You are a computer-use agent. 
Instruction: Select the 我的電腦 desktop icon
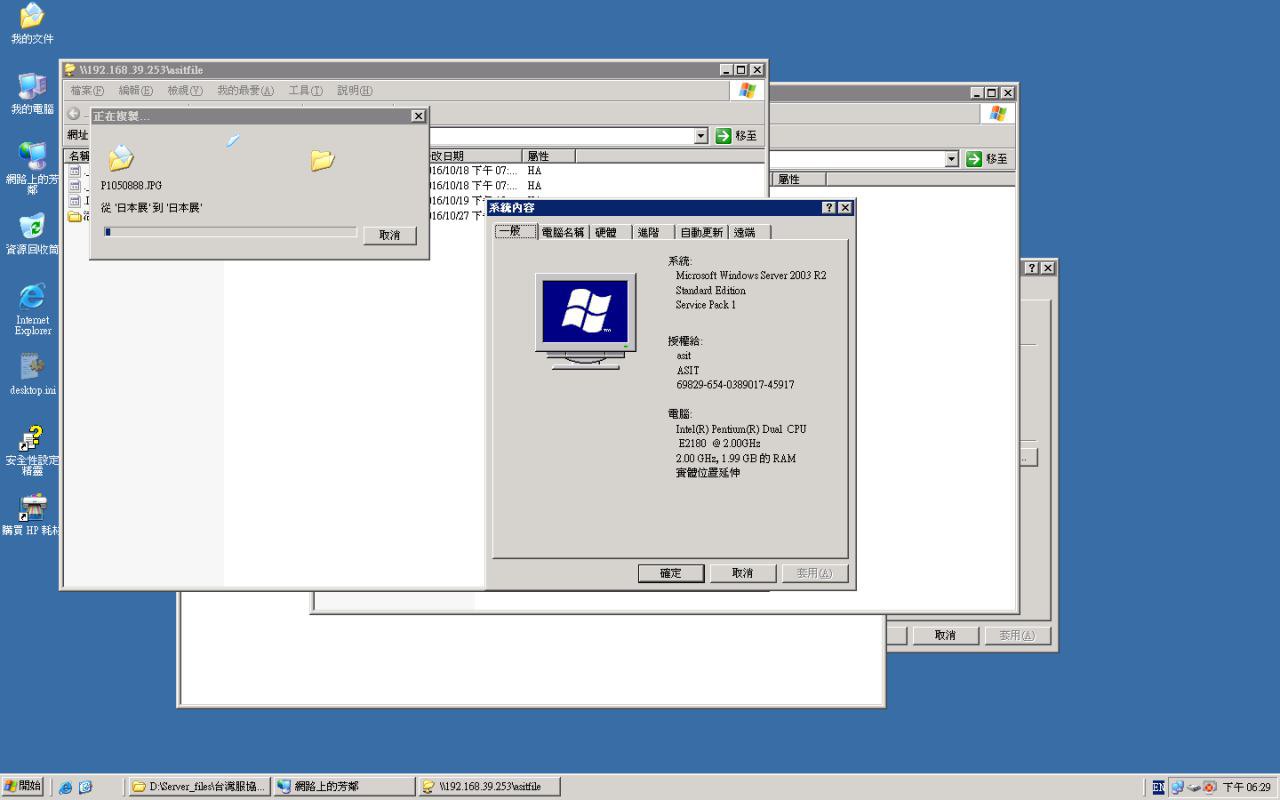[32, 93]
